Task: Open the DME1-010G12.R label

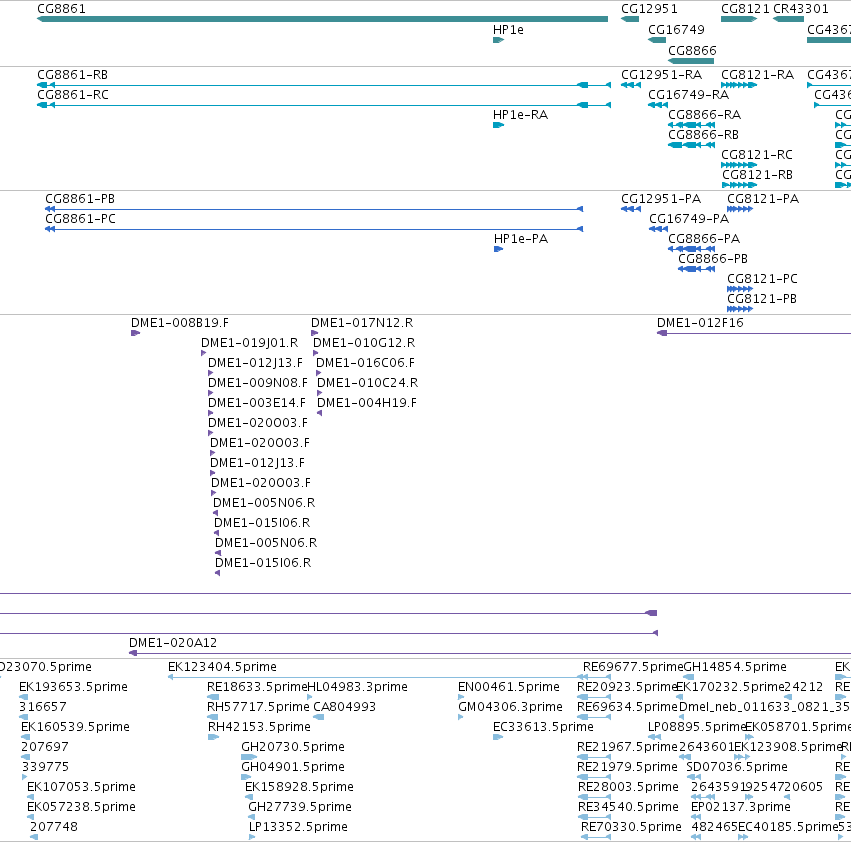Action: click(364, 343)
